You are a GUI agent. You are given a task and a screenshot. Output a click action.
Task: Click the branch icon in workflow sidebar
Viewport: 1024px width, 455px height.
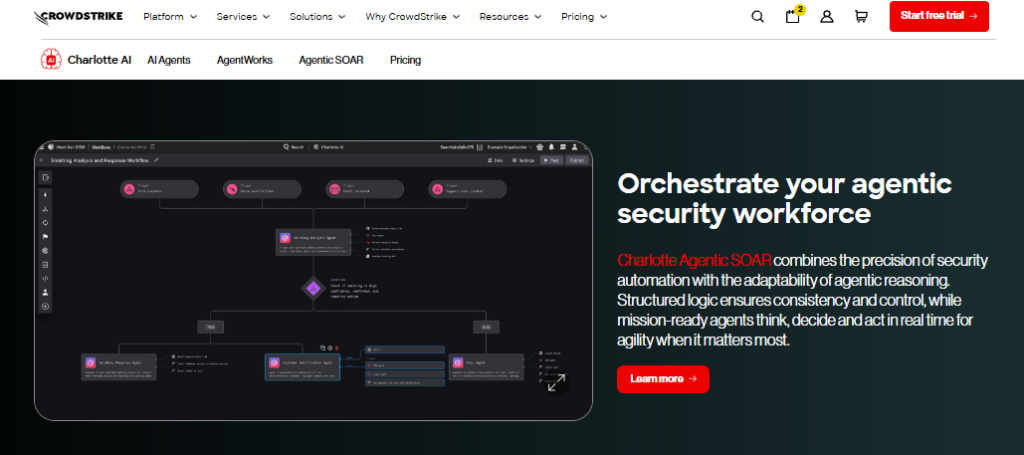[45, 209]
